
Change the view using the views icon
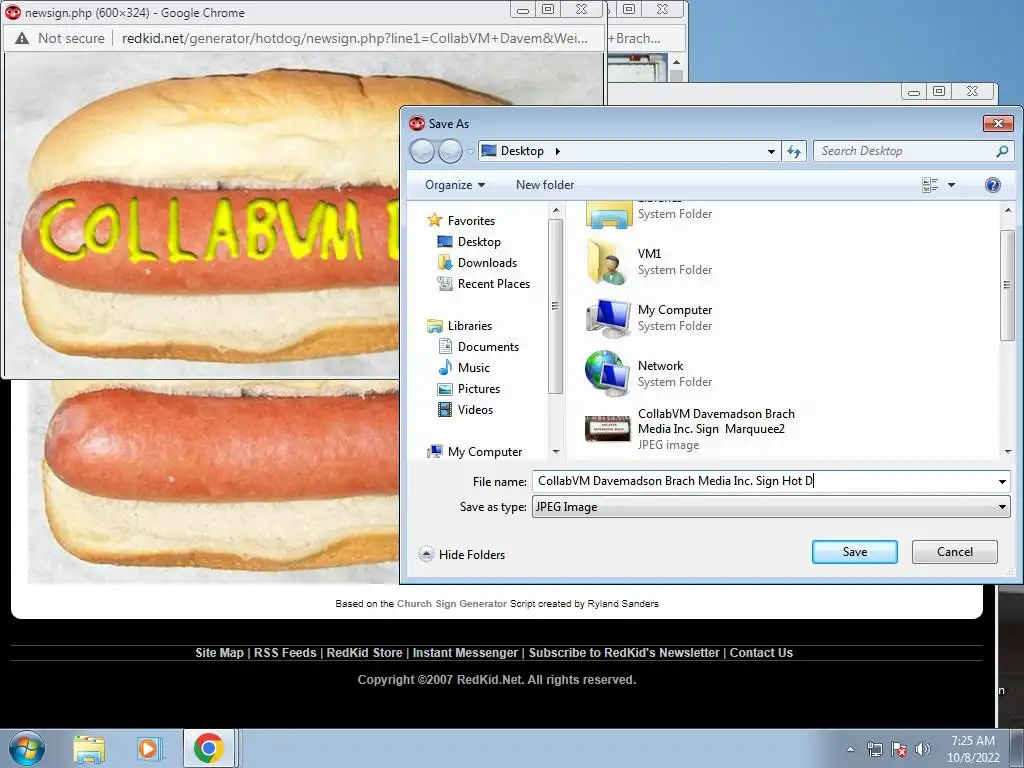click(930, 185)
